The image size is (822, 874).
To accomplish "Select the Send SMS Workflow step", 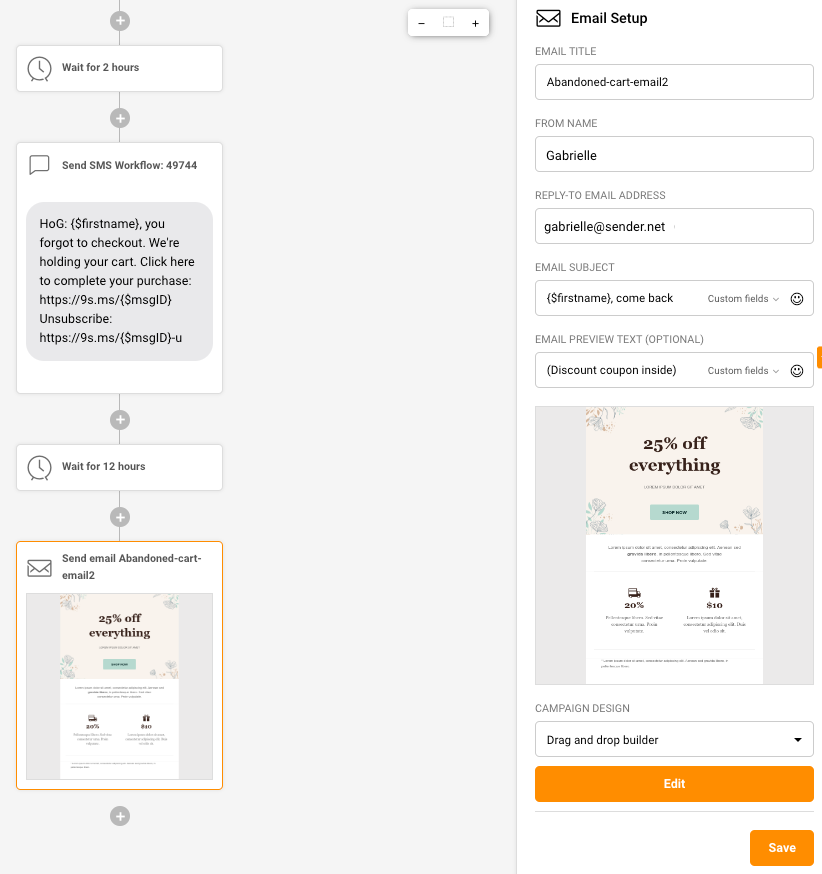I will (119, 268).
